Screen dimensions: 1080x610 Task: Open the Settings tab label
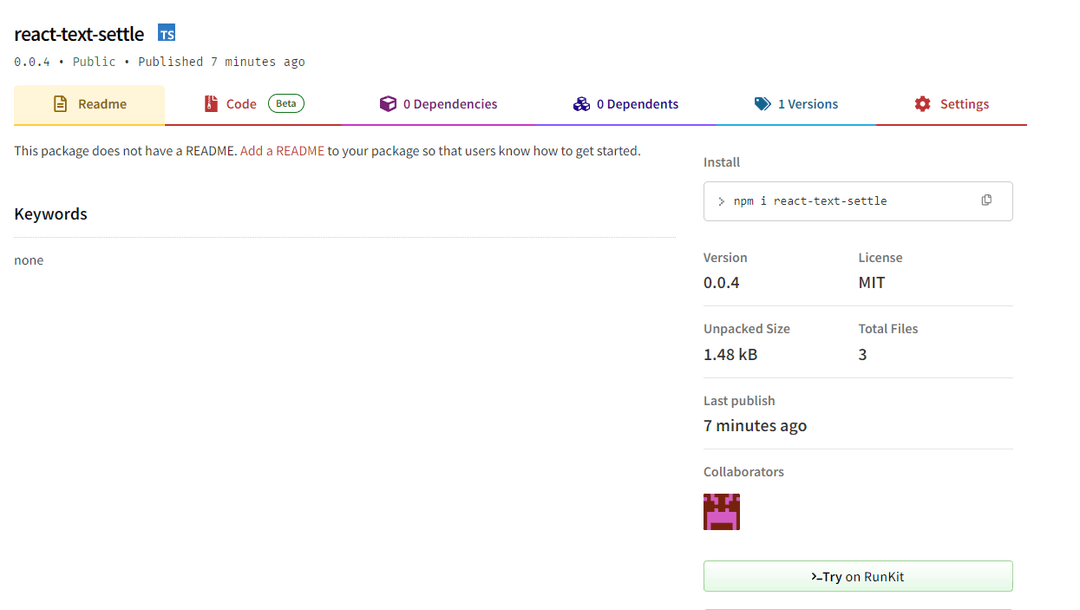pyautogui.click(x=964, y=104)
